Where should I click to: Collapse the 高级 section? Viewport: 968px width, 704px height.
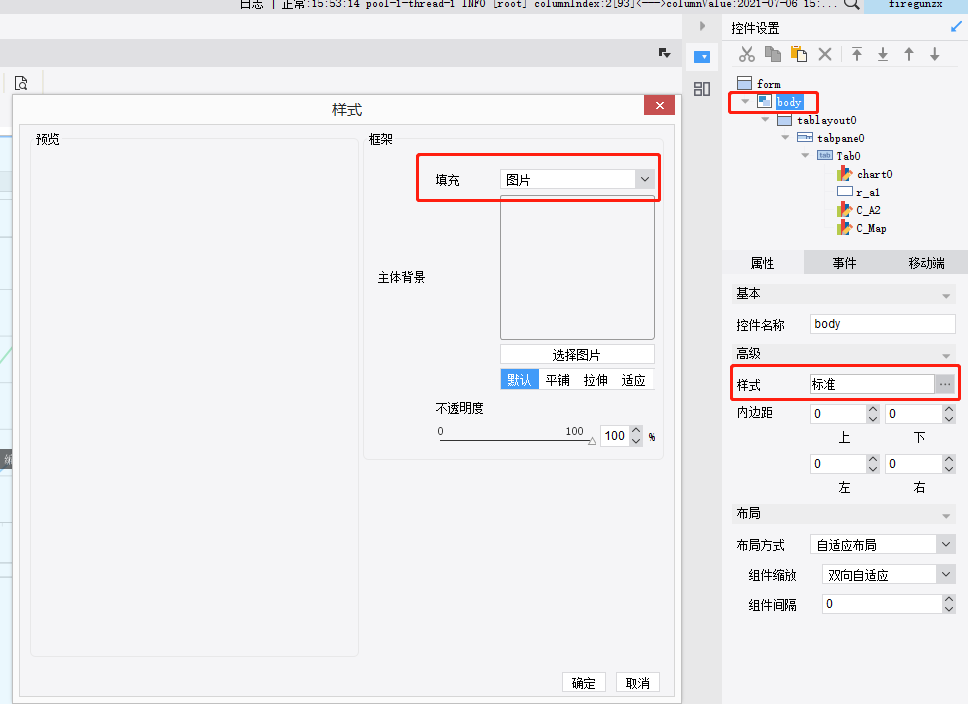946,356
